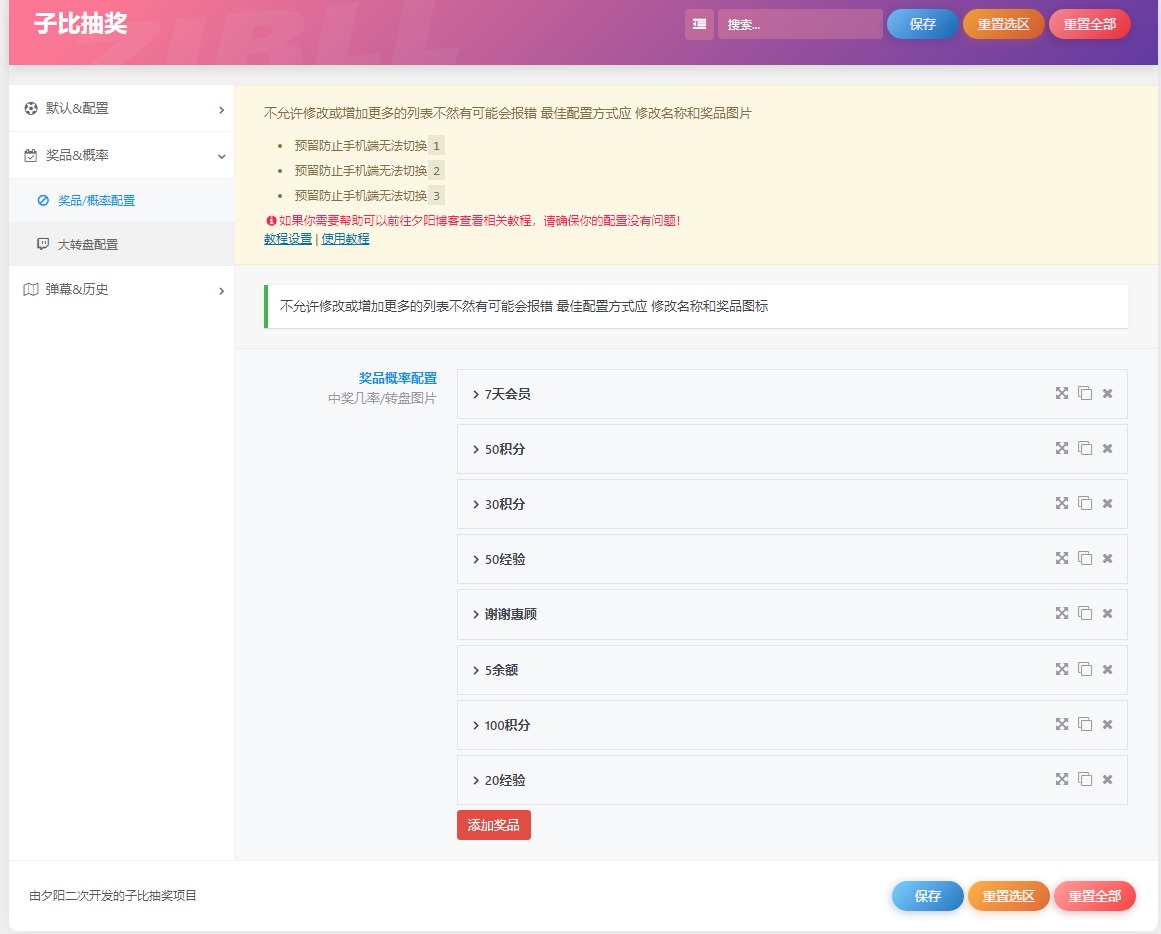Image resolution: width=1161 pixels, height=934 pixels.
Task: Click the drag-move icon on 5余额 row
Action: click(1062, 669)
